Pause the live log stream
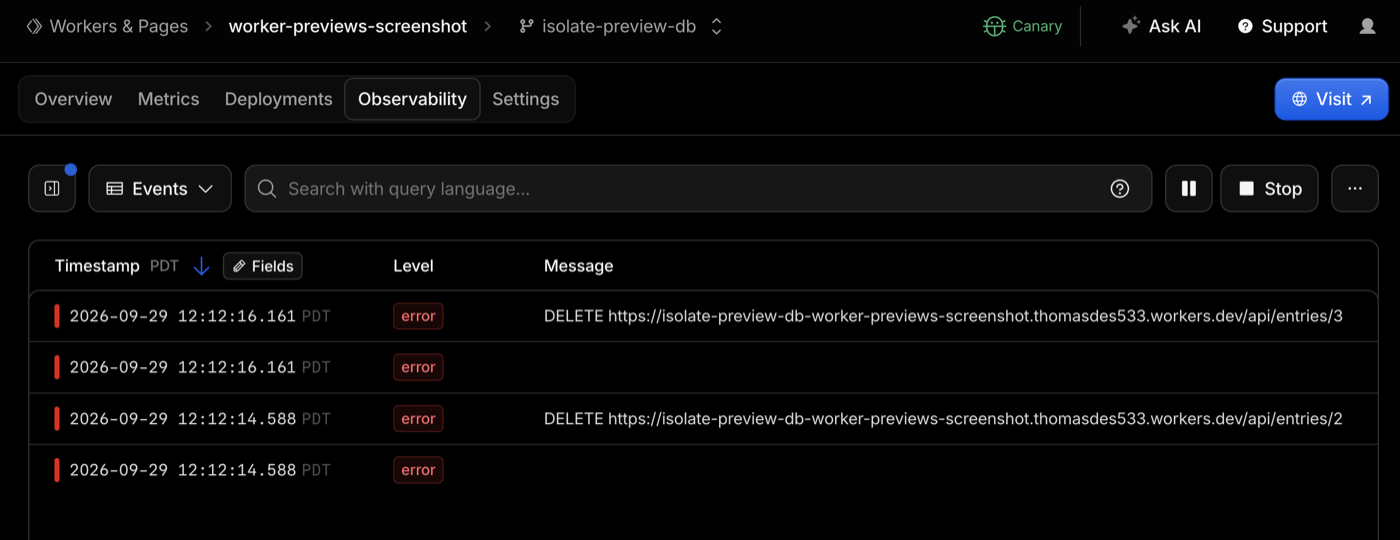 coord(1189,189)
